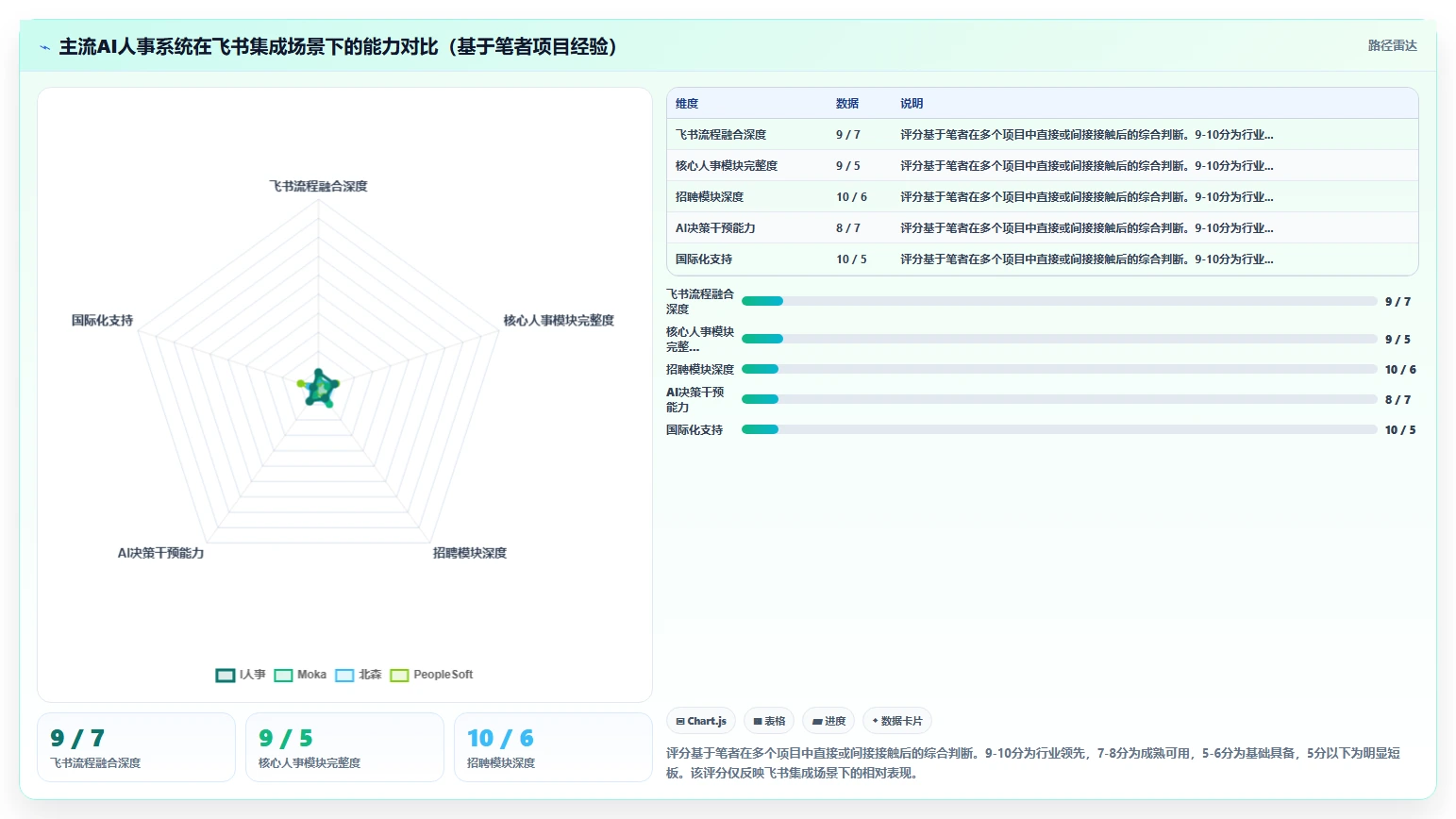Click the Chart.js chip
Image resolution: width=1456 pixels, height=819 pixels.
(701, 721)
